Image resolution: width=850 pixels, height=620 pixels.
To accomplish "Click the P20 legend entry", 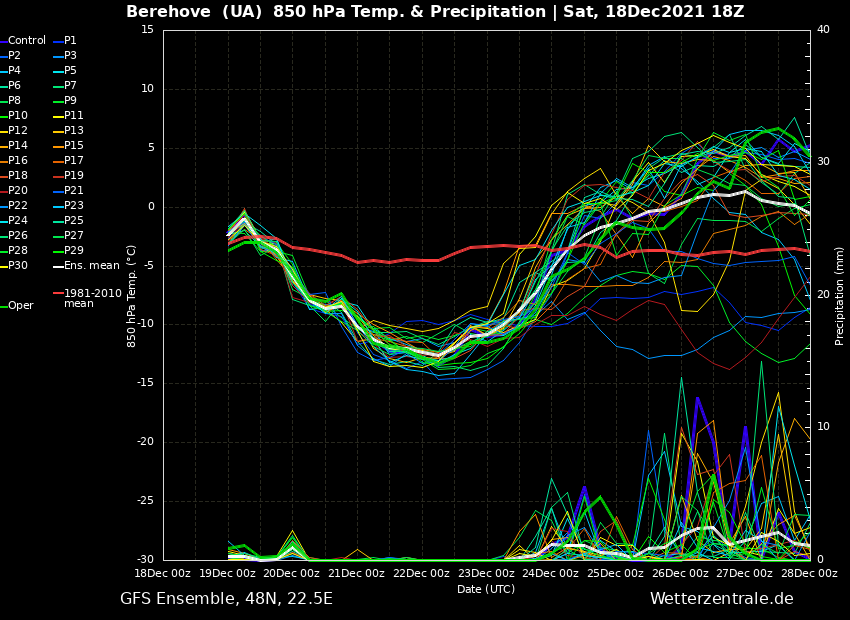I will point(18,191).
